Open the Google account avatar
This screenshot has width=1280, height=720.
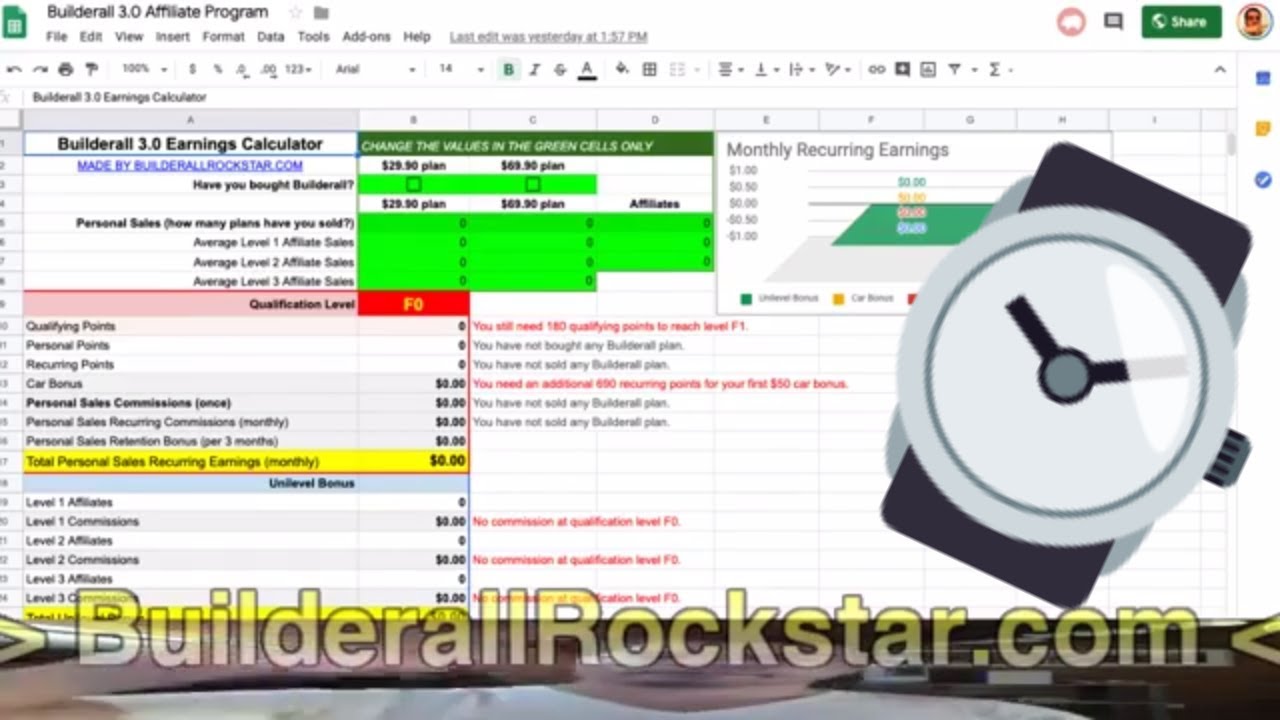coord(1254,21)
